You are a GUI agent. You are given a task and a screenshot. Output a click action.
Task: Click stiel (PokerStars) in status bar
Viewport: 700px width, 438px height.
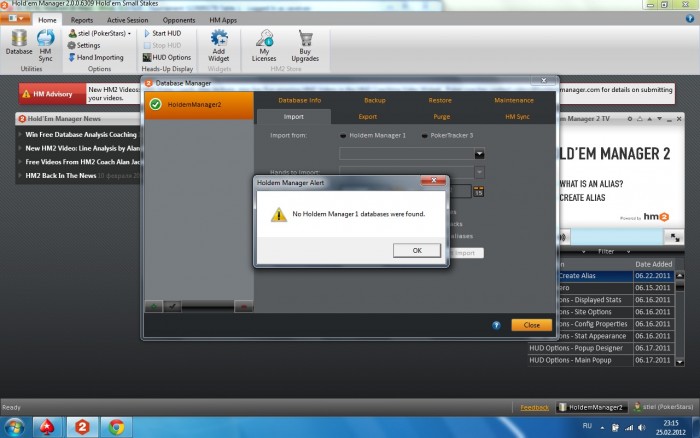click(x=663, y=407)
